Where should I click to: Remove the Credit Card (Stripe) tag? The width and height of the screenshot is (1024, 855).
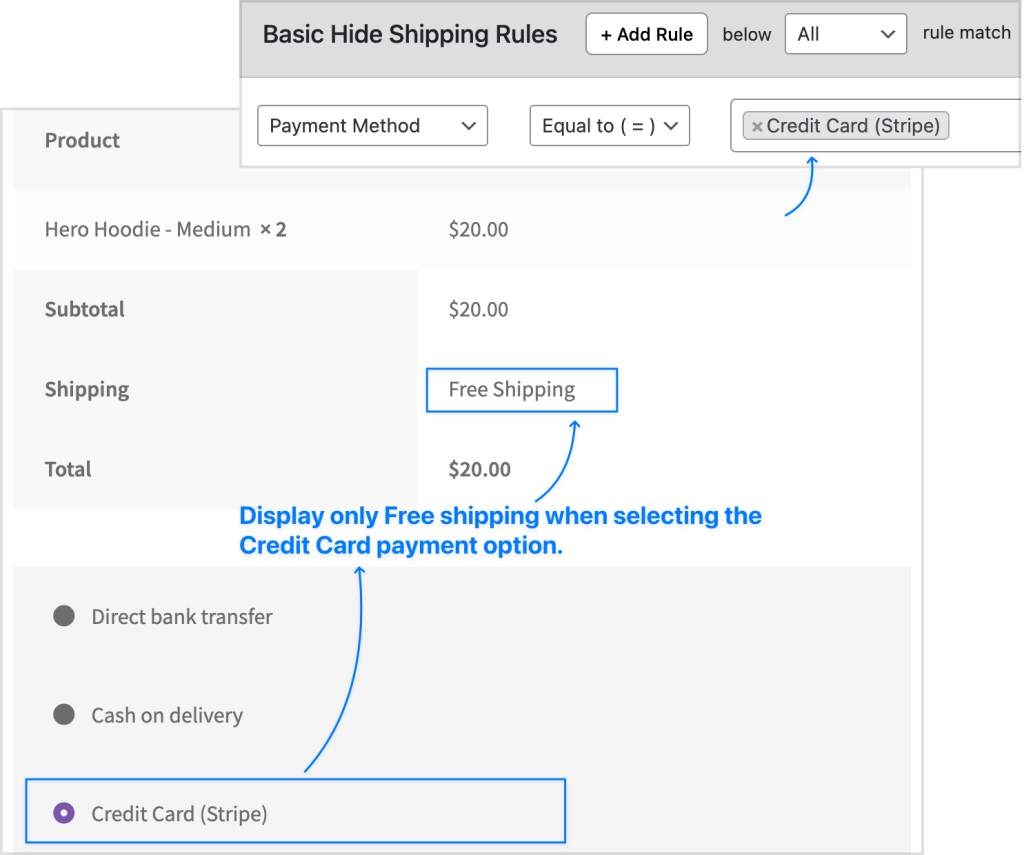(756, 127)
